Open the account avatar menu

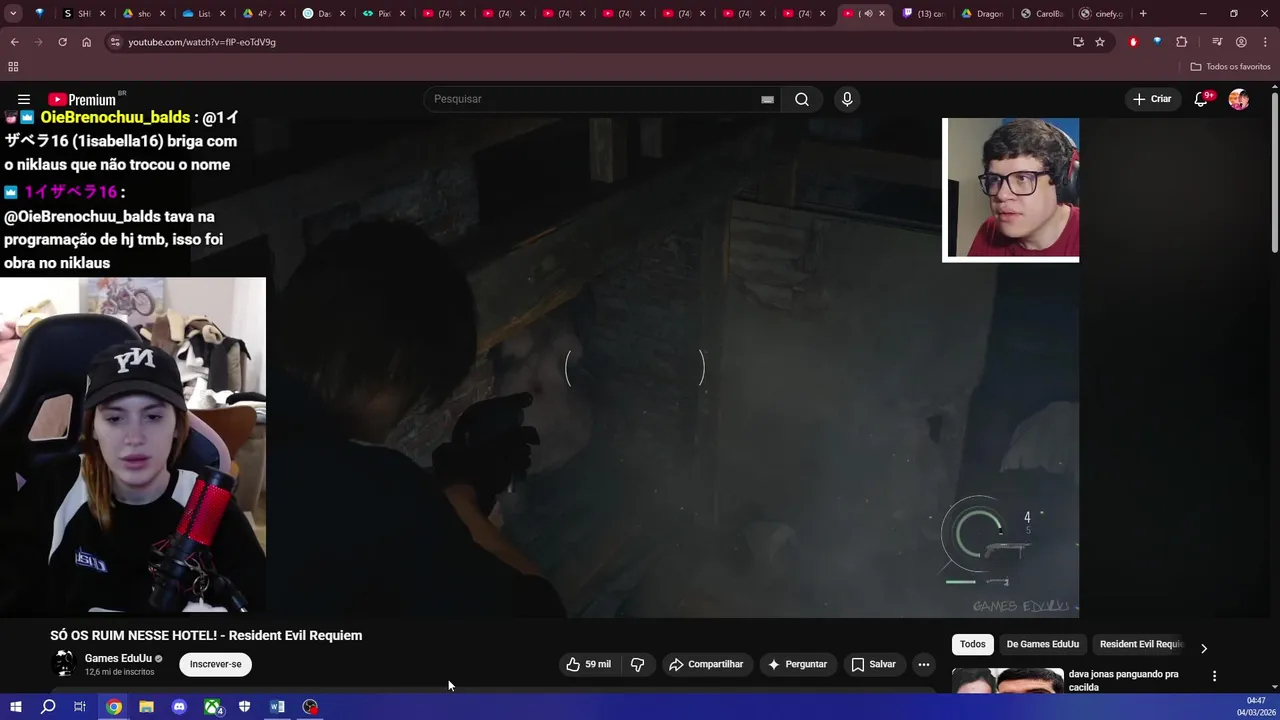pyautogui.click(x=1239, y=99)
